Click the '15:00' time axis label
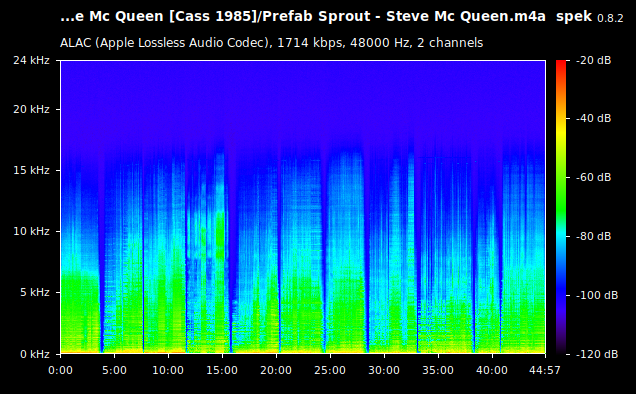Screen dimensions: 636x394 [222, 370]
